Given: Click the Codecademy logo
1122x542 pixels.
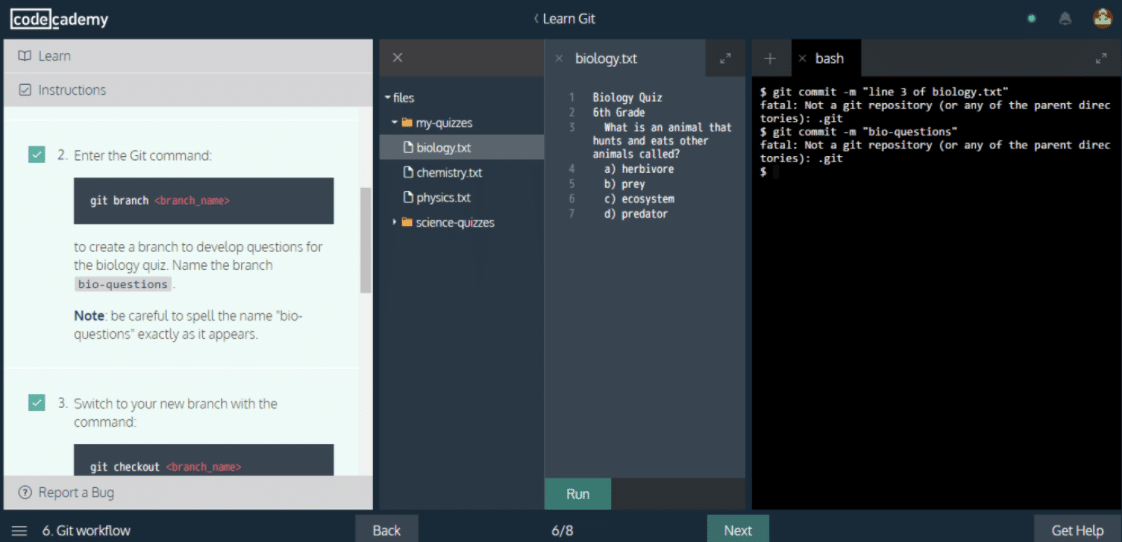Looking at the screenshot, I should (x=59, y=19).
